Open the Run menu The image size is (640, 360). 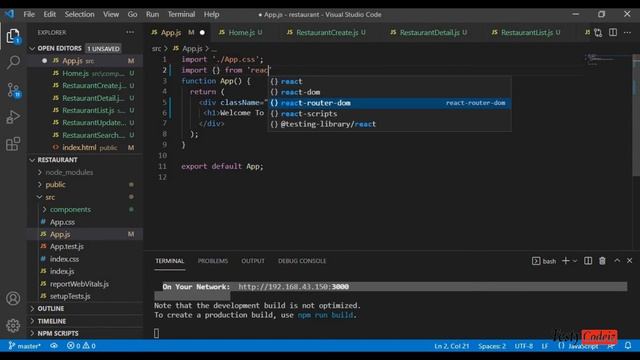pos(152,14)
